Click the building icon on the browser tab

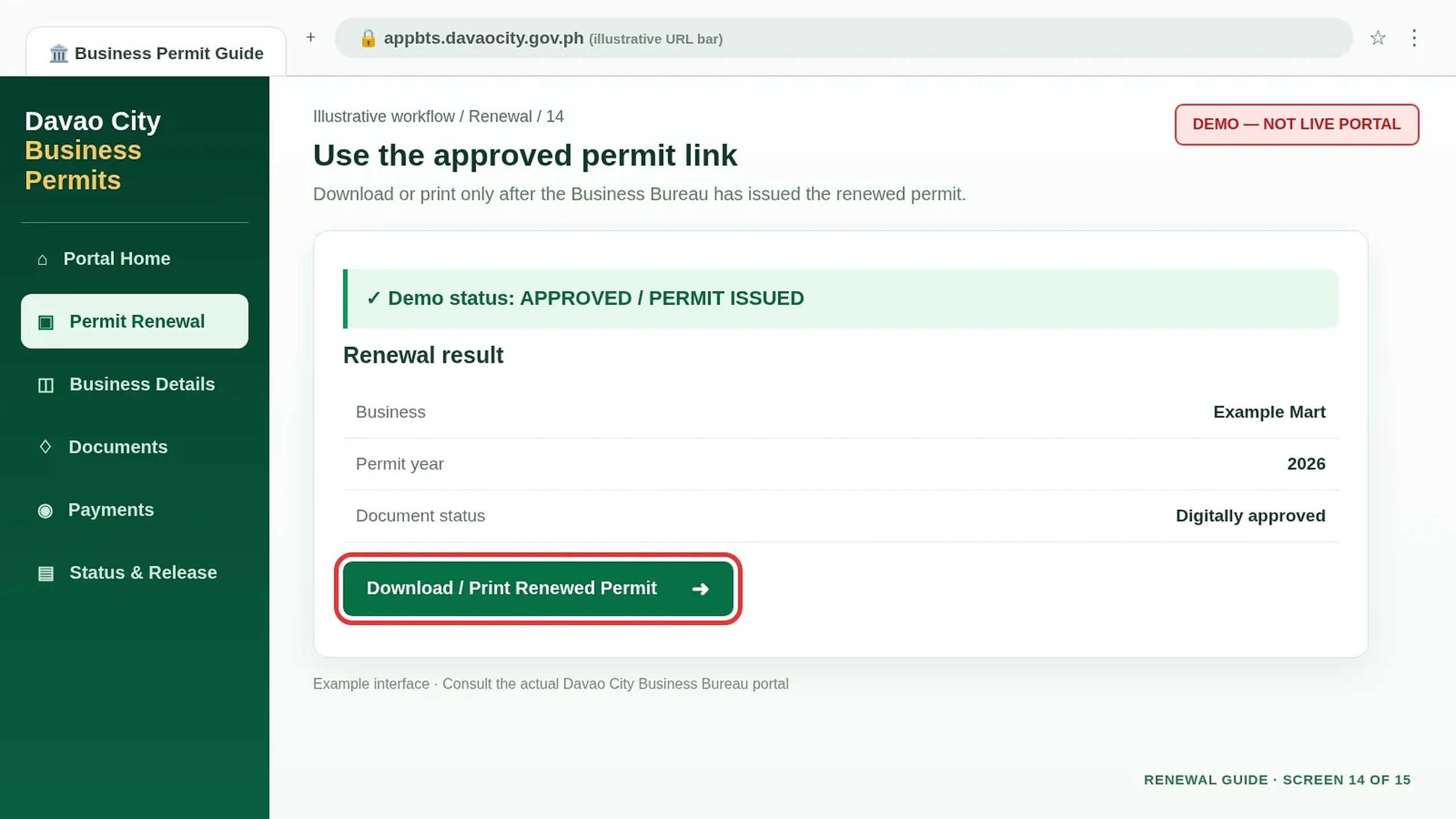58,53
